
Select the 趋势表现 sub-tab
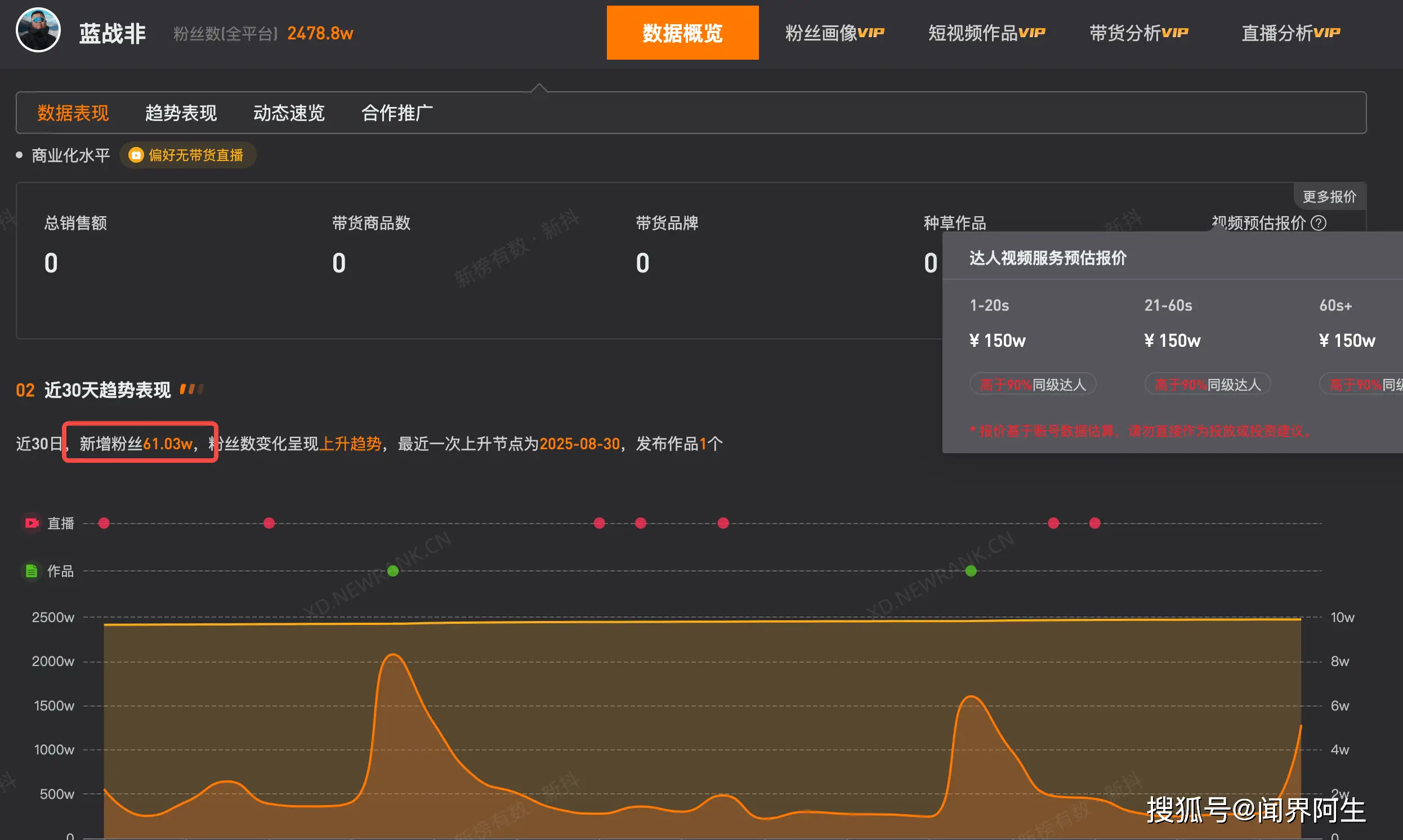coord(181,113)
